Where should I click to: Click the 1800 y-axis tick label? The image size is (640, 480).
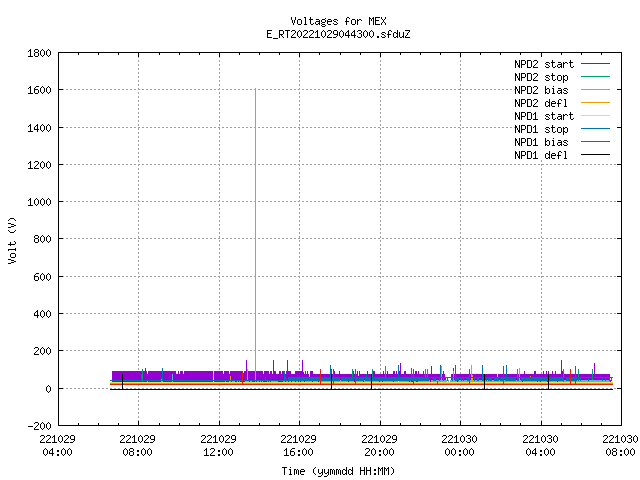pos(39,53)
